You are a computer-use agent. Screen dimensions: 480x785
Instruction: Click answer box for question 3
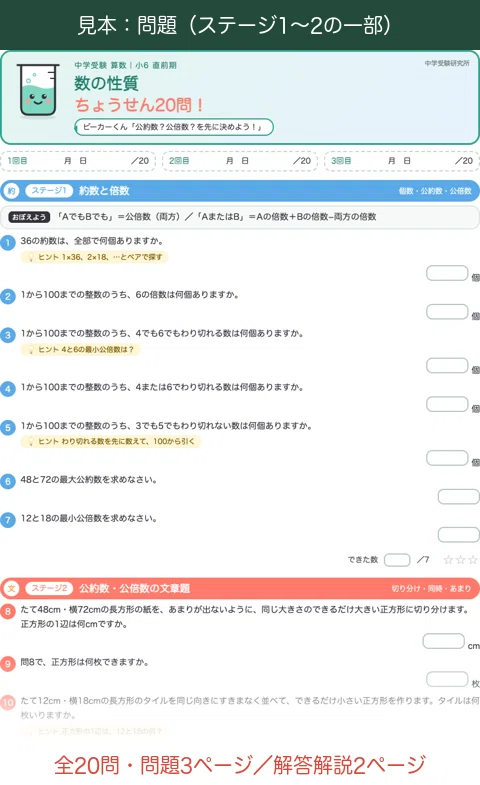pyautogui.click(x=447, y=365)
